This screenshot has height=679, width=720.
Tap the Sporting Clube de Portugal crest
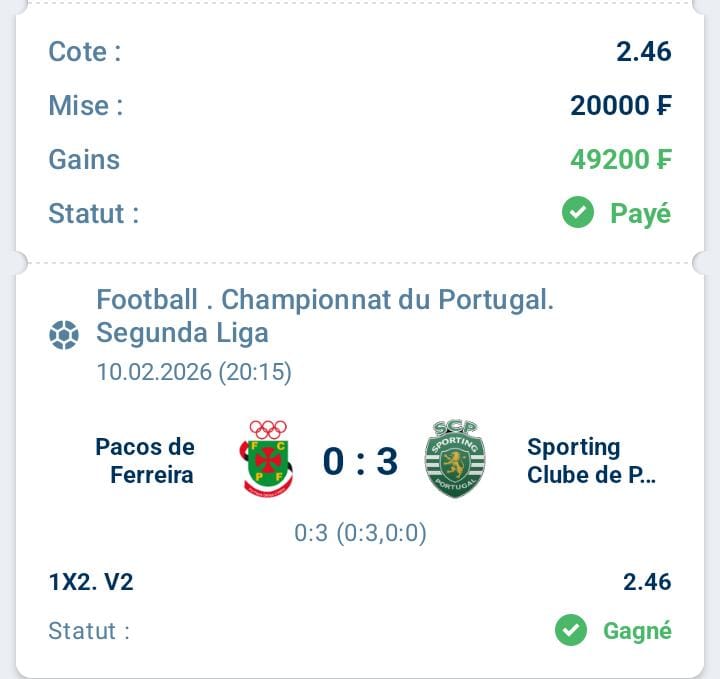pos(455,459)
